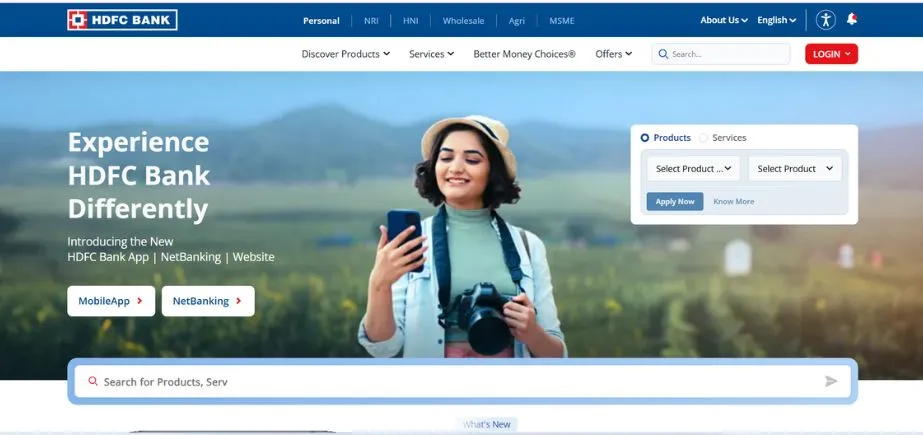This screenshot has height=435, width=923.
Task: Open Better Money Choices link
Action: [x=524, y=54]
